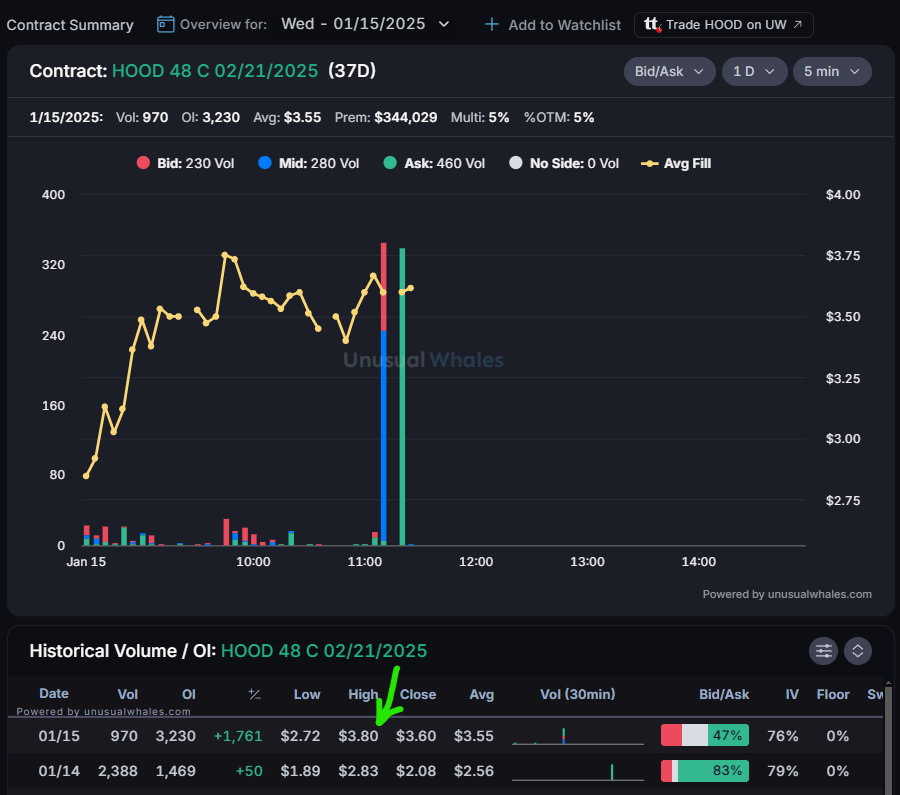Sort table by Date column header
Screen dimensions: 900x795
[54, 693]
